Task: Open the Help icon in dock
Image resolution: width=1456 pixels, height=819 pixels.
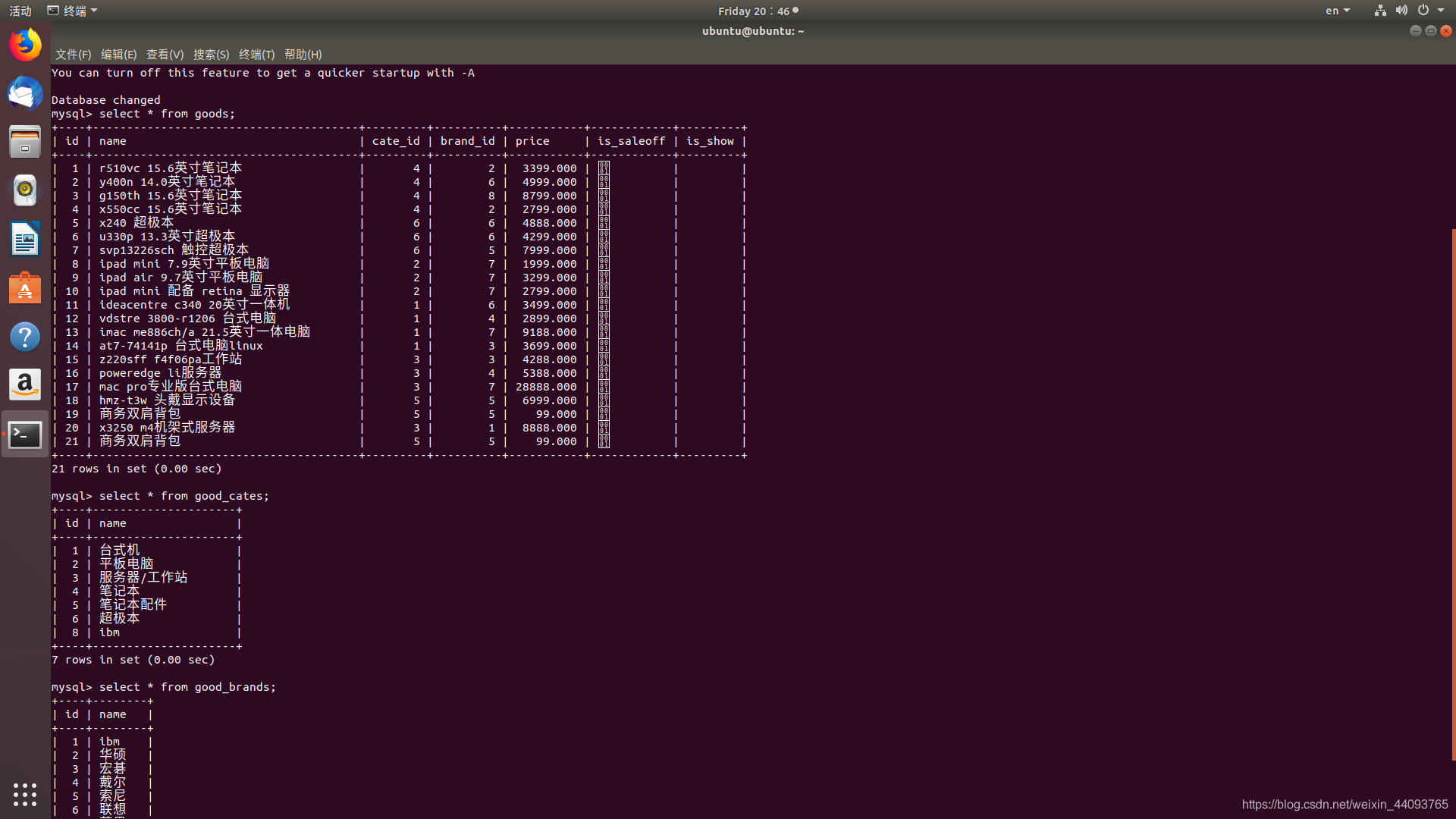Action: pyautogui.click(x=25, y=337)
